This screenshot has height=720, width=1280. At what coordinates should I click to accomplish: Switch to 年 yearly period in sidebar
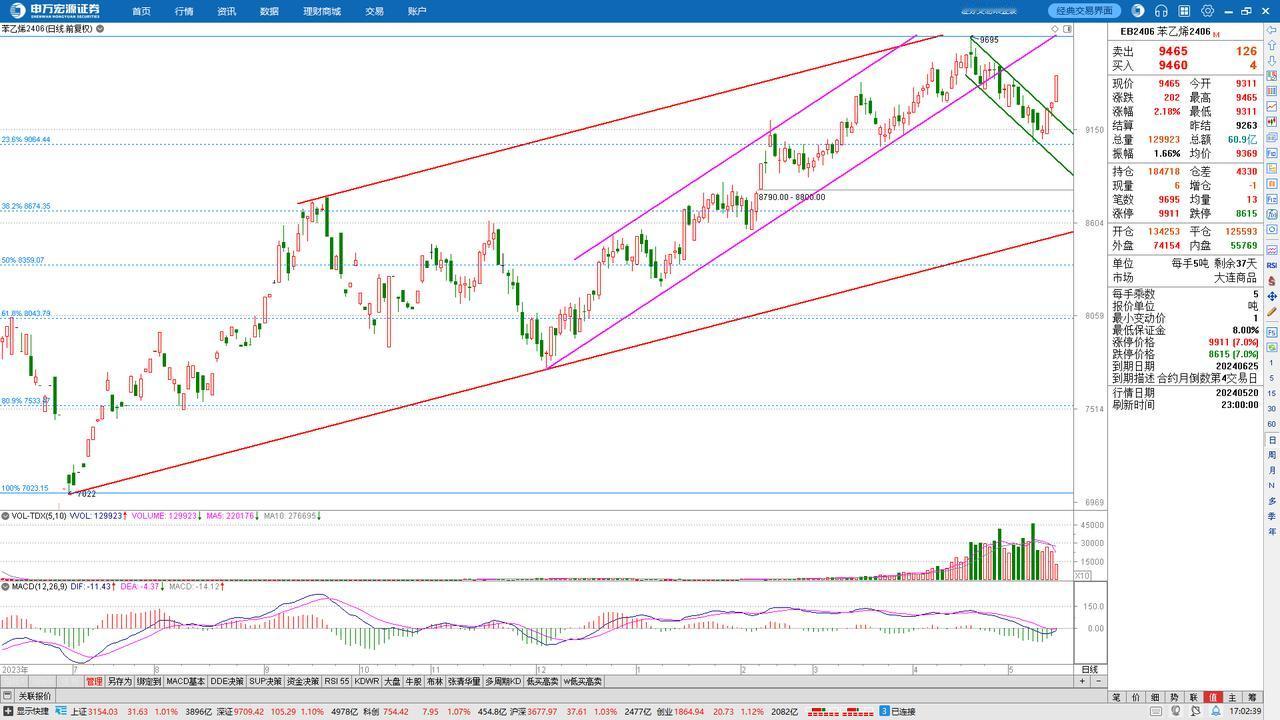pos(1272,531)
